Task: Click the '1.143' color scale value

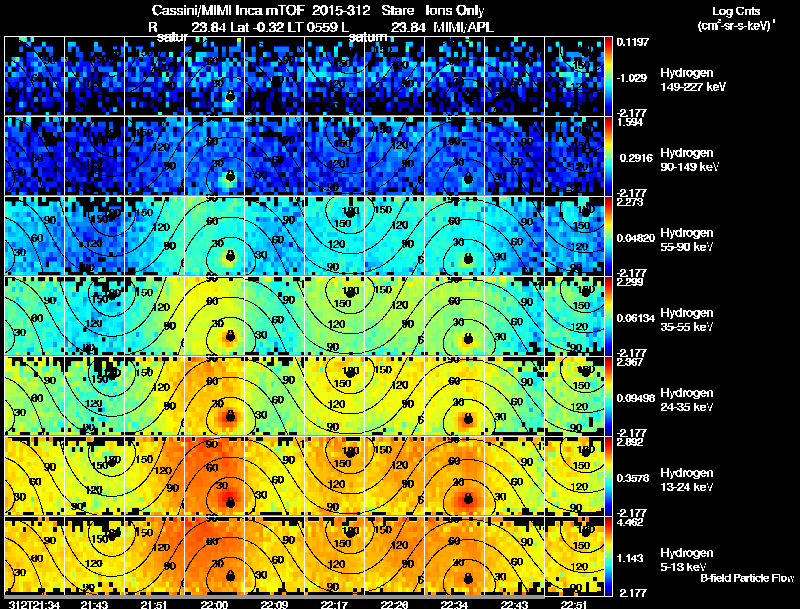Action: [x=630, y=558]
